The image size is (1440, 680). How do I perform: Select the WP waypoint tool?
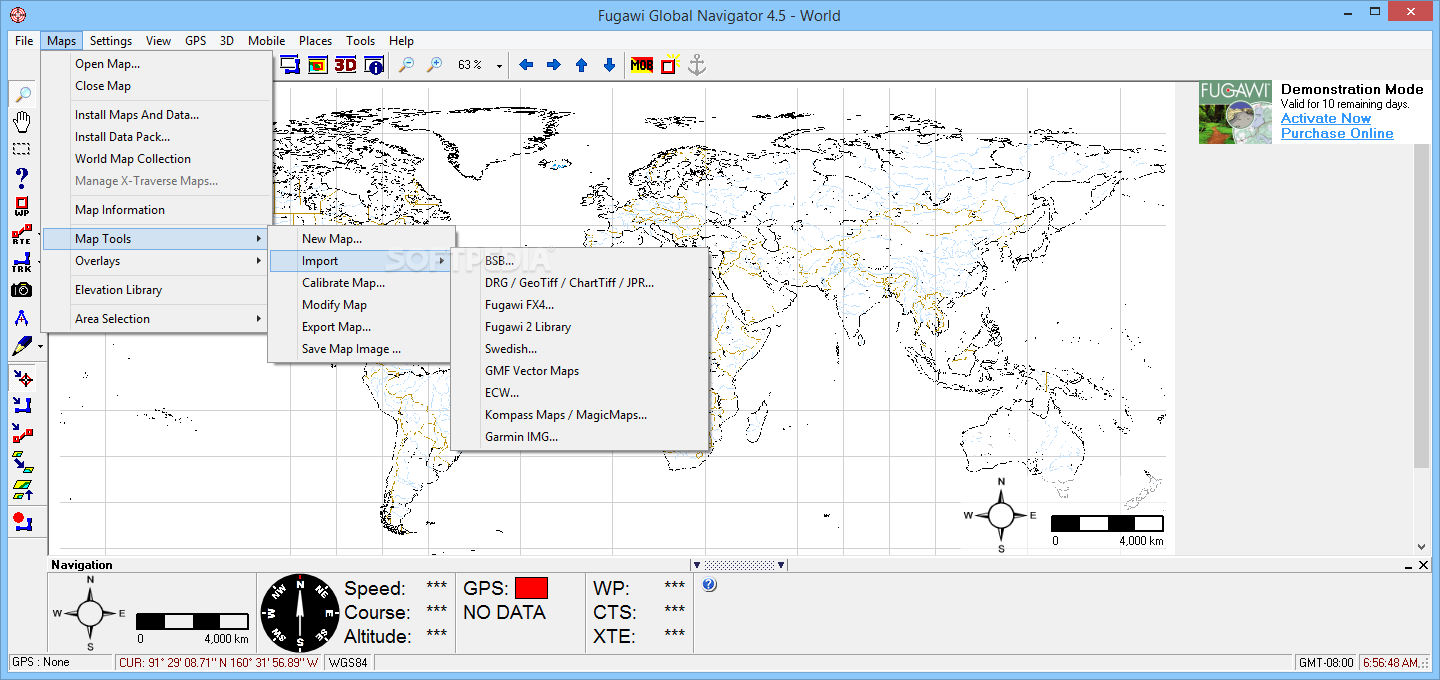[22, 207]
